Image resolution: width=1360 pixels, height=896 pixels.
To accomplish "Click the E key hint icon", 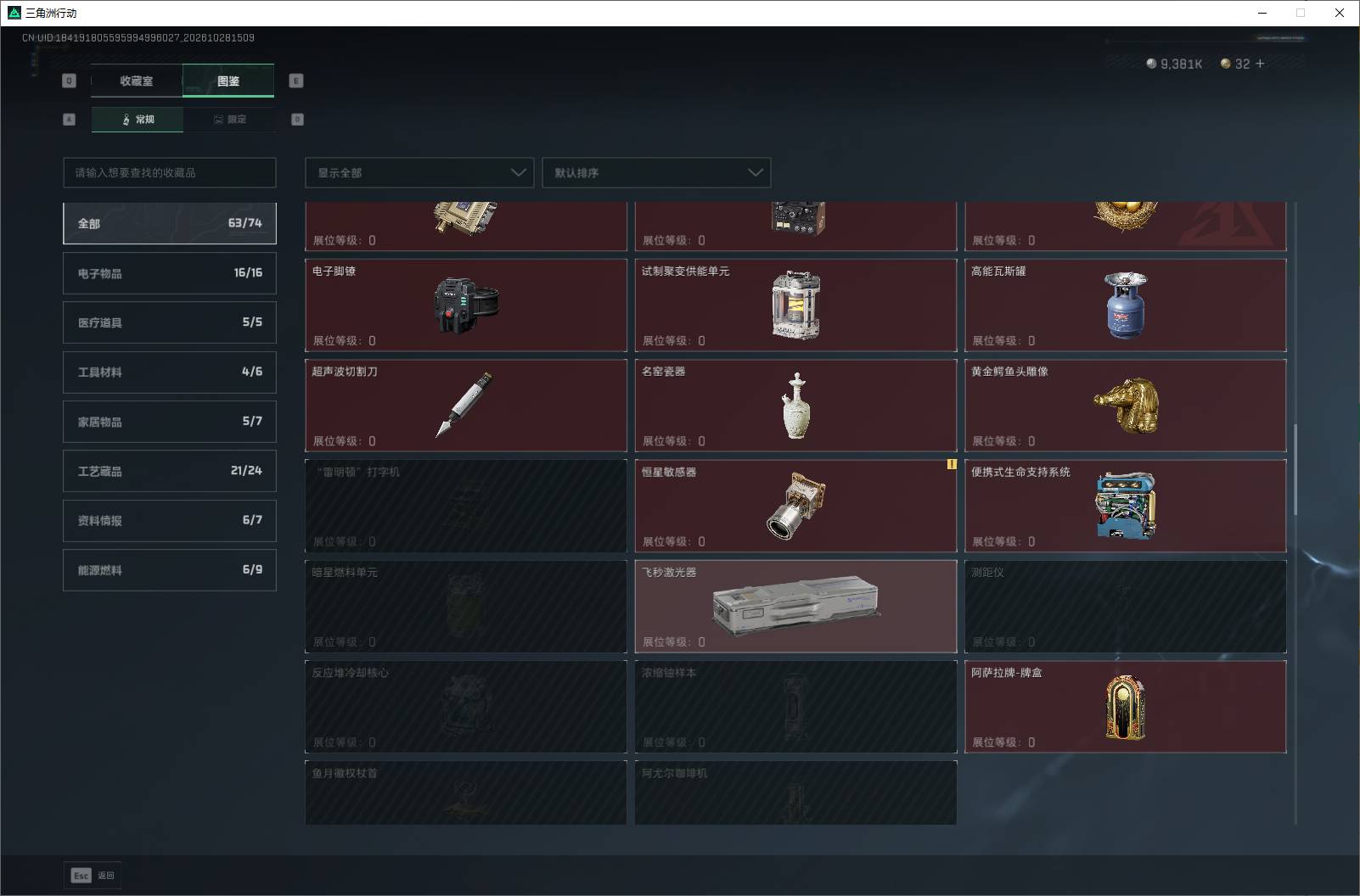I will coord(296,81).
